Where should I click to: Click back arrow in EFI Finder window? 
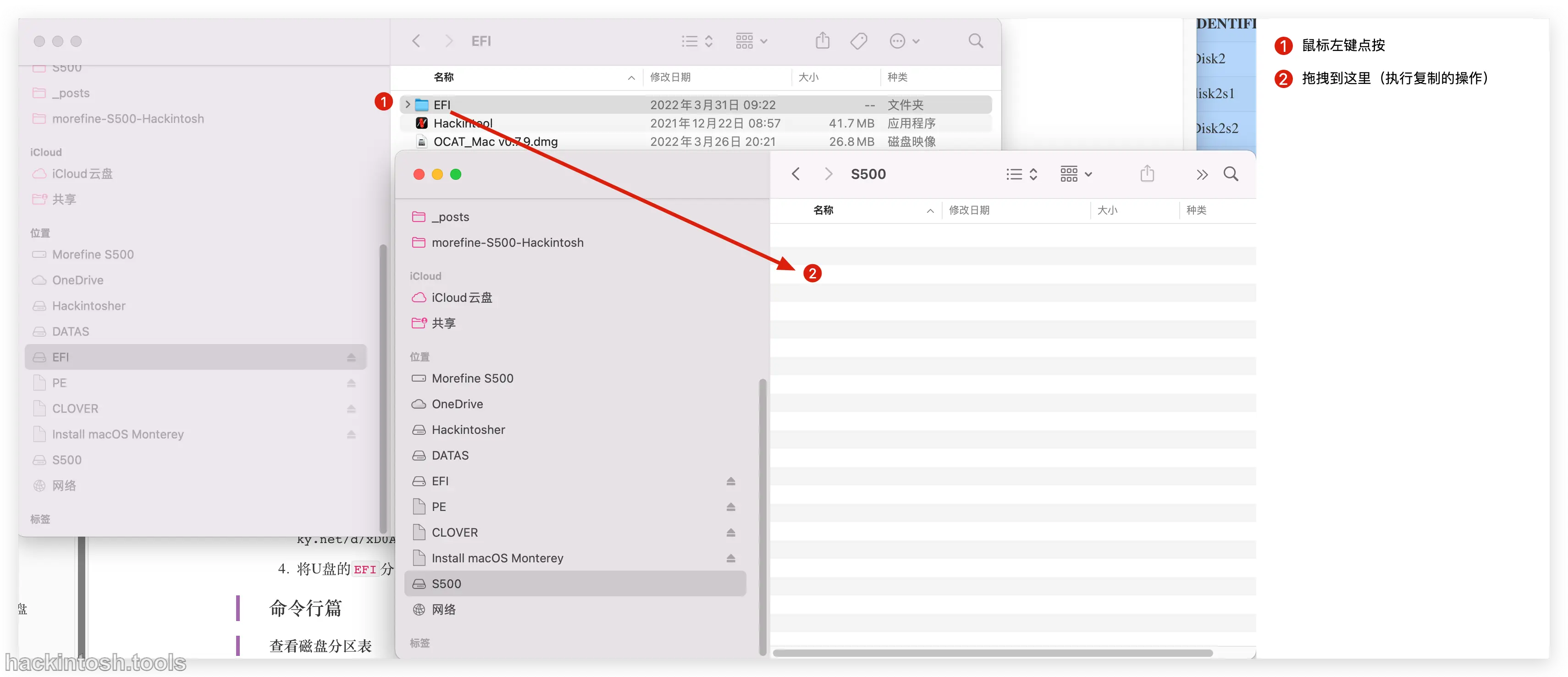(416, 41)
